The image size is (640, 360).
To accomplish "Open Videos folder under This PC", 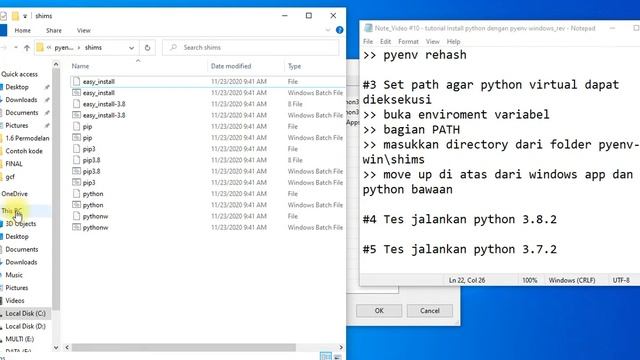I will pos(15,301).
